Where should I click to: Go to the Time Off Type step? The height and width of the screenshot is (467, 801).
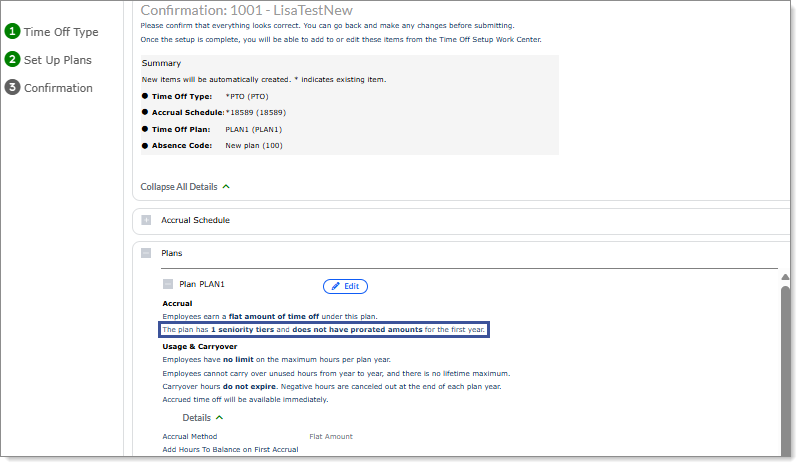coord(61,32)
